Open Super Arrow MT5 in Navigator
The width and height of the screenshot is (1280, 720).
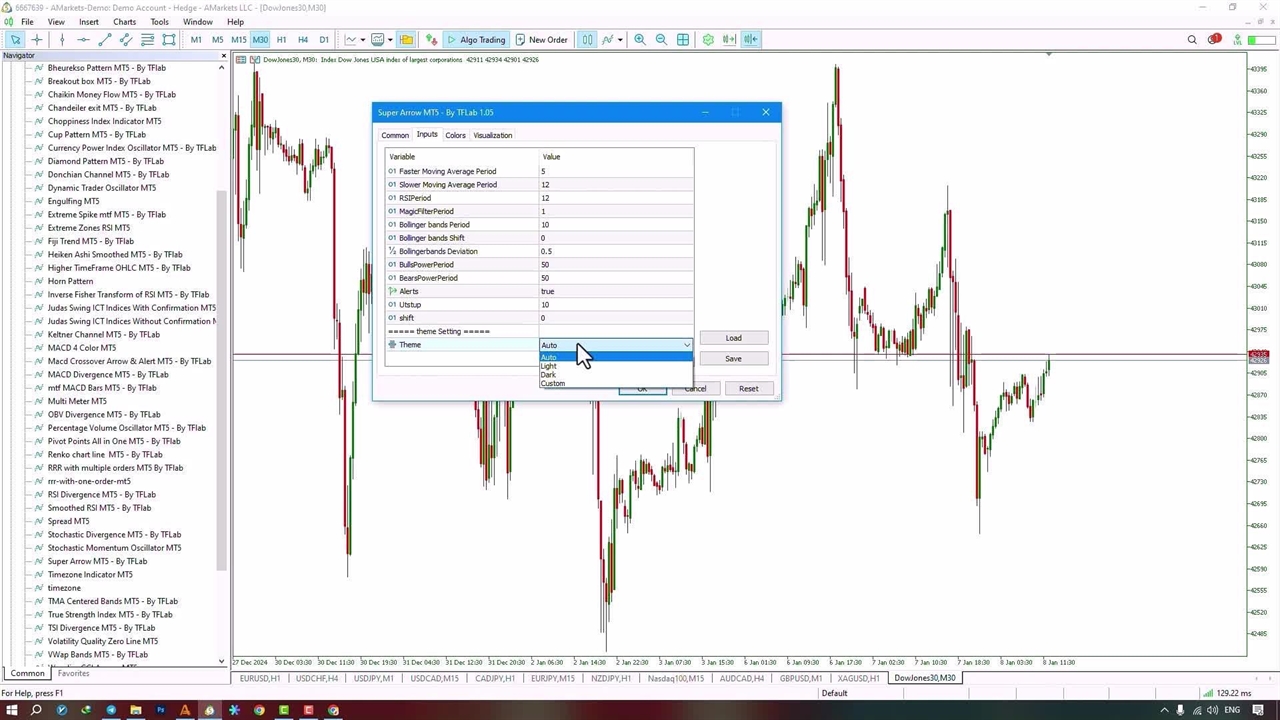pos(97,561)
